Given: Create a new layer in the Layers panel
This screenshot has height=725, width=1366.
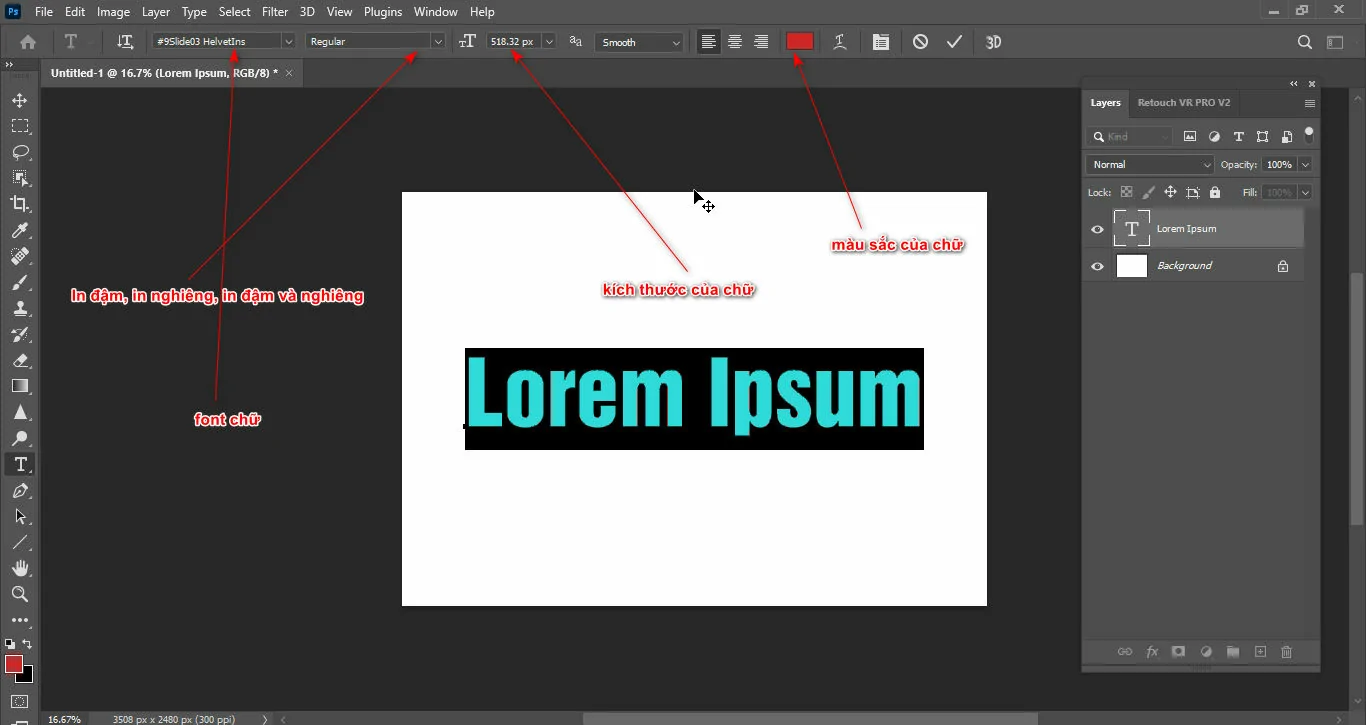Looking at the screenshot, I should (x=1260, y=651).
